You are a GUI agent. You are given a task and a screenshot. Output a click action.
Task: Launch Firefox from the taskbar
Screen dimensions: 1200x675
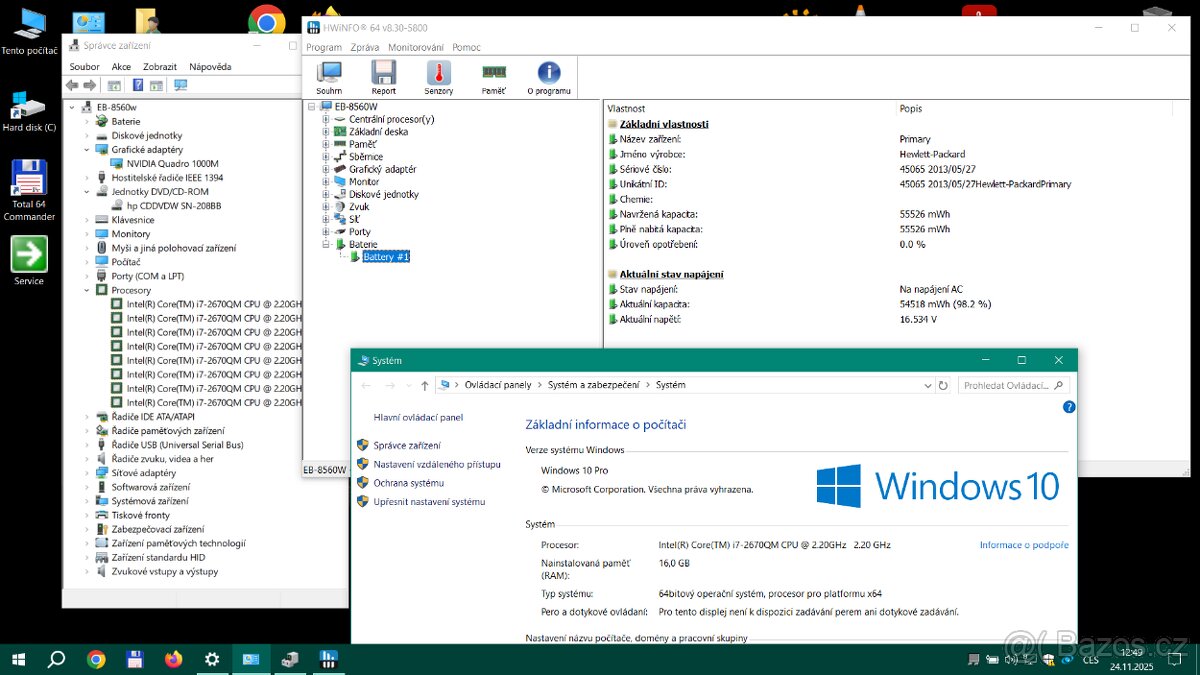point(172,659)
